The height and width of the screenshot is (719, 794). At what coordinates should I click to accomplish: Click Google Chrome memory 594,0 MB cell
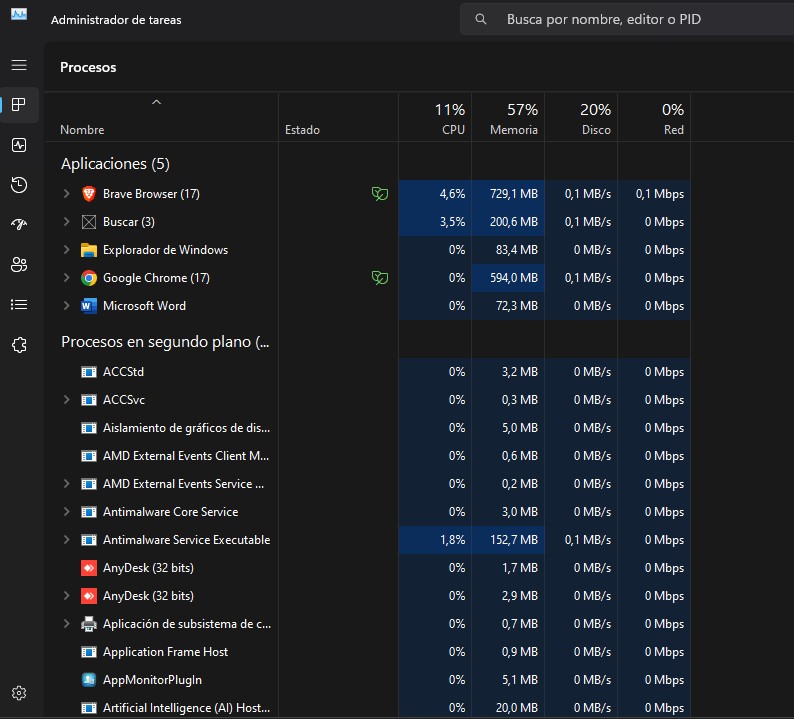click(508, 278)
